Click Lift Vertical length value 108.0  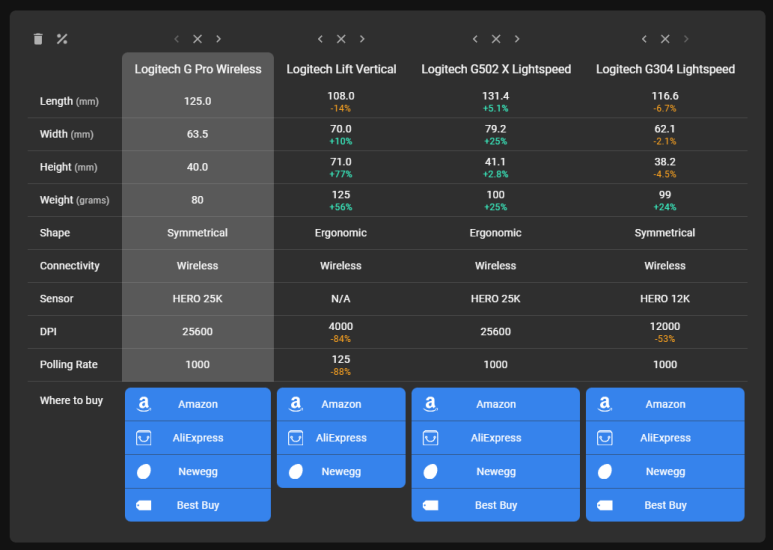coord(341,96)
